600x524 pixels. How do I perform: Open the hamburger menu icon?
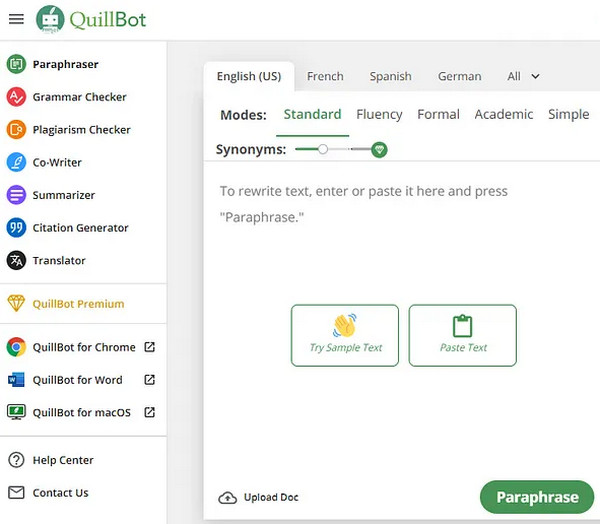[16, 19]
